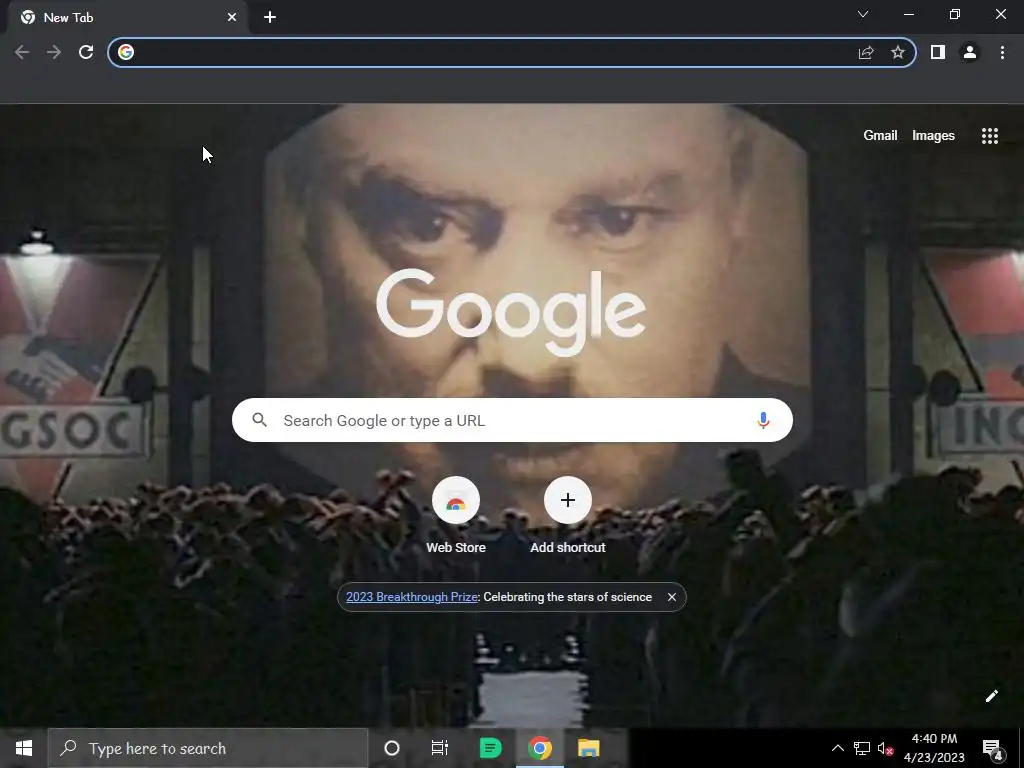The height and width of the screenshot is (768, 1024).
Task: Go back with the back arrow
Action: coord(22,52)
